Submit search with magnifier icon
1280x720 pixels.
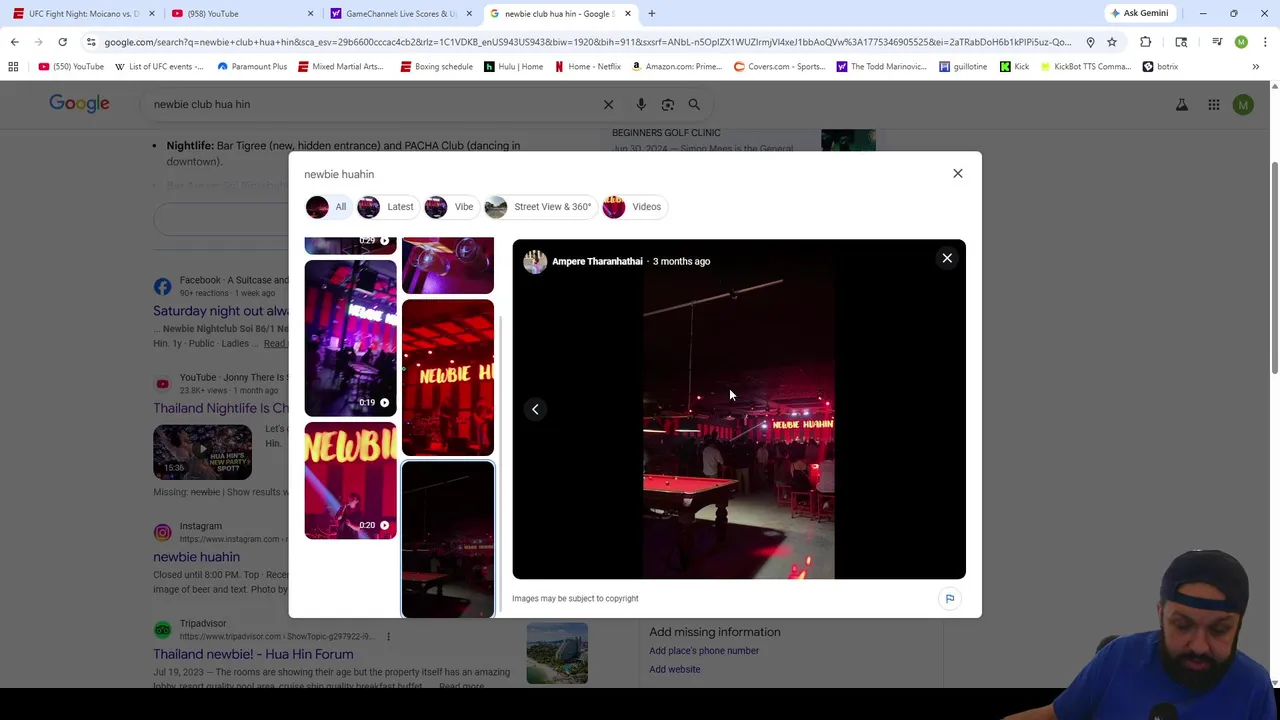[694, 104]
